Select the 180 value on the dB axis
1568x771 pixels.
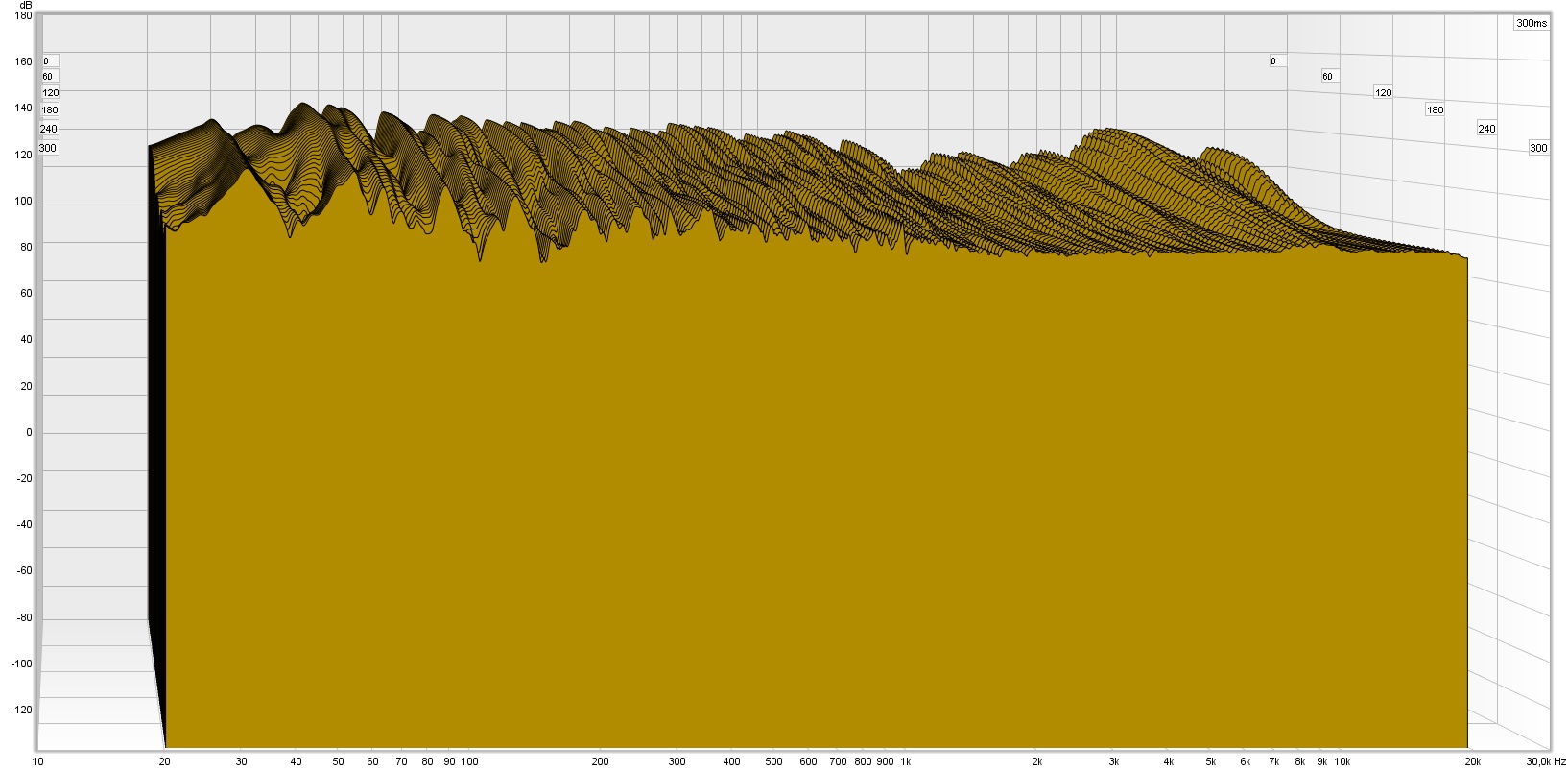[24, 16]
